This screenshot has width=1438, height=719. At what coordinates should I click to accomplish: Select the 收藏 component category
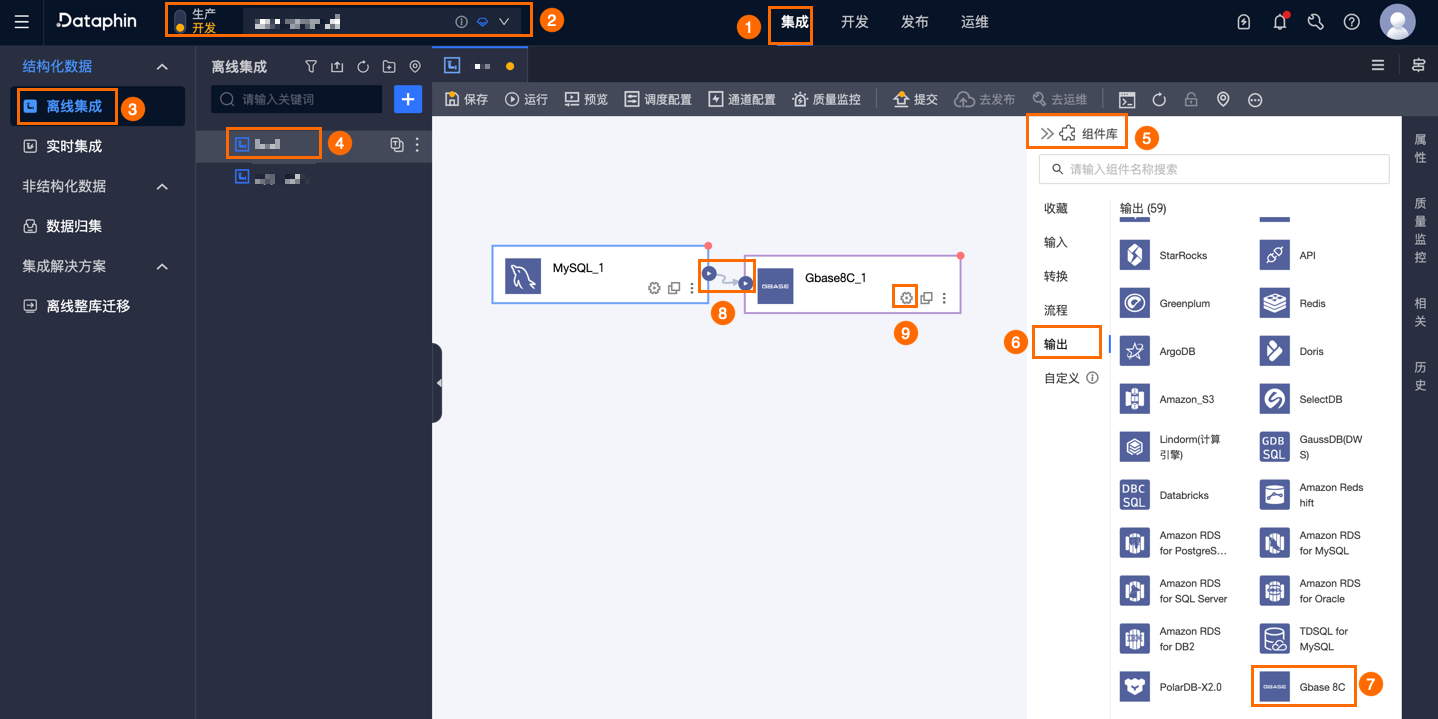(1056, 208)
